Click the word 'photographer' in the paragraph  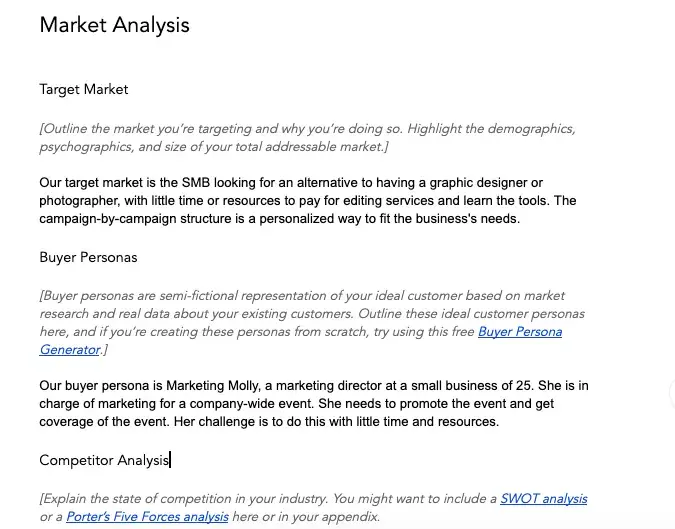(80, 200)
